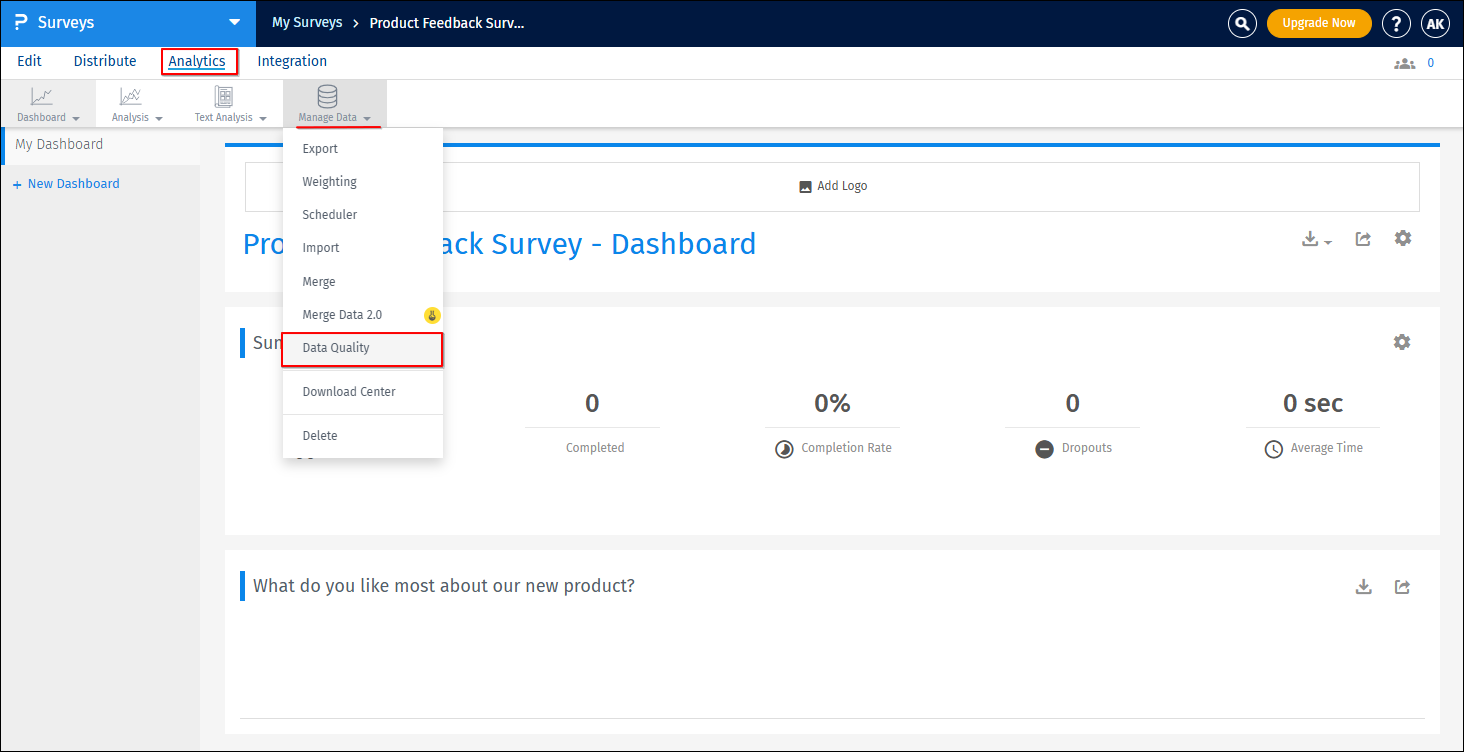
Task: Expand the Dashboard dropdown arrow
Action: [76, 118]
